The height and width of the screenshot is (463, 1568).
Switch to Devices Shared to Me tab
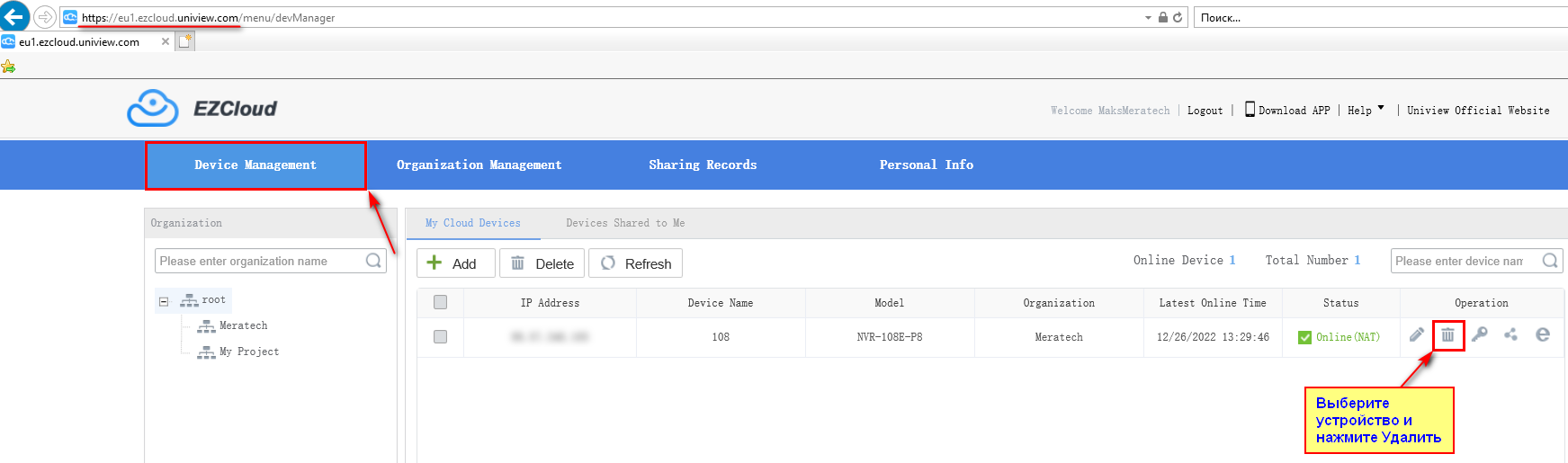point(625,223)
